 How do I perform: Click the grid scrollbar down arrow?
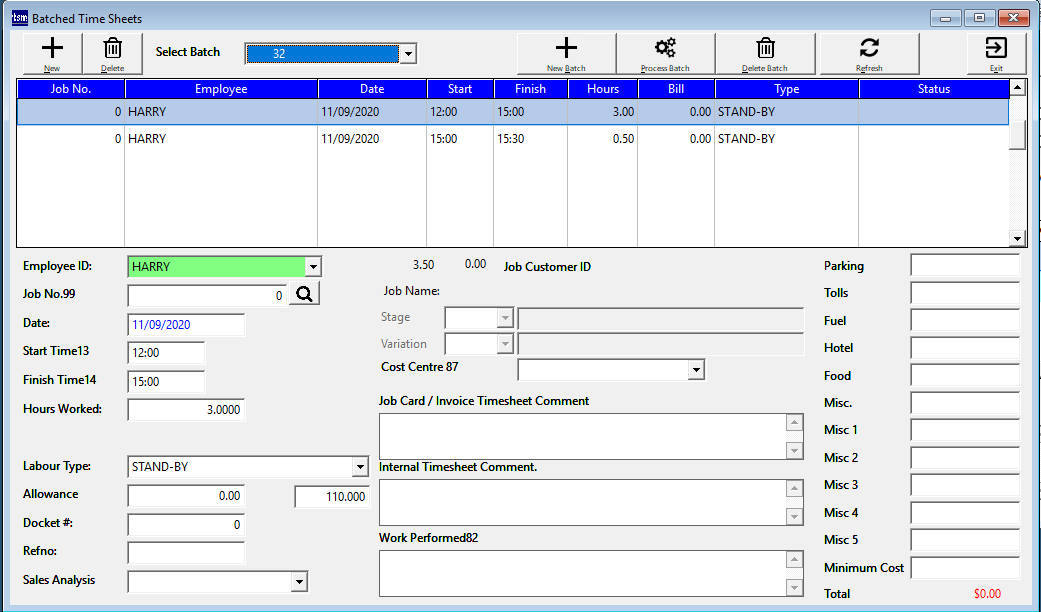pos(1018,237)
